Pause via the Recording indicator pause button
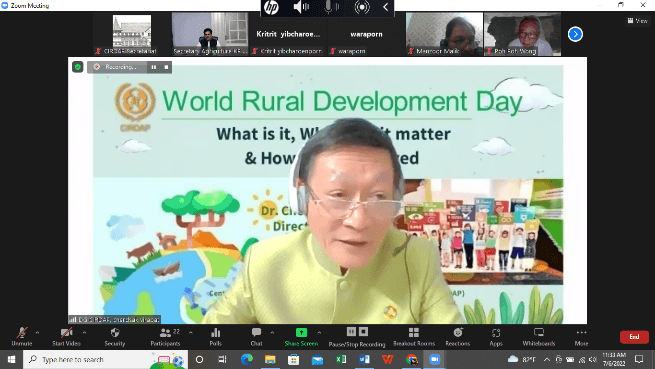The image size is (655, 369). point(154,67)
